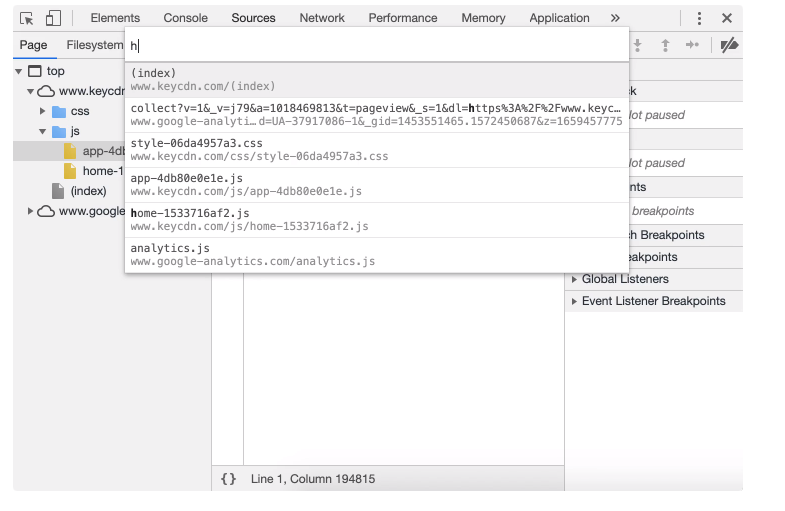Click the www.keycdn cloud domain icon
Image resolution: width=785 pixels, height=511 pixels.
click(46, 91)
